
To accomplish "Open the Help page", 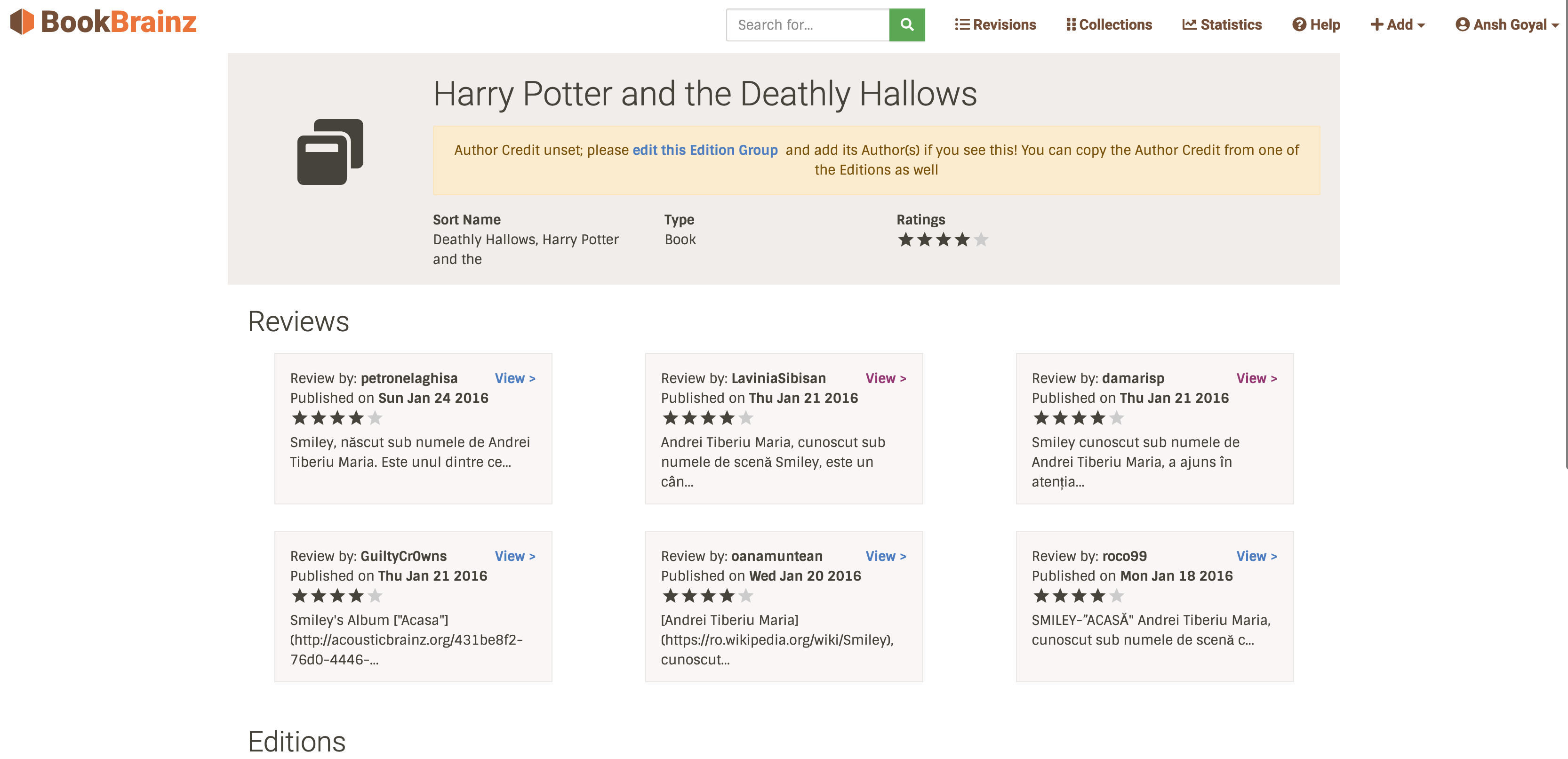I will tap(1316, 25).
